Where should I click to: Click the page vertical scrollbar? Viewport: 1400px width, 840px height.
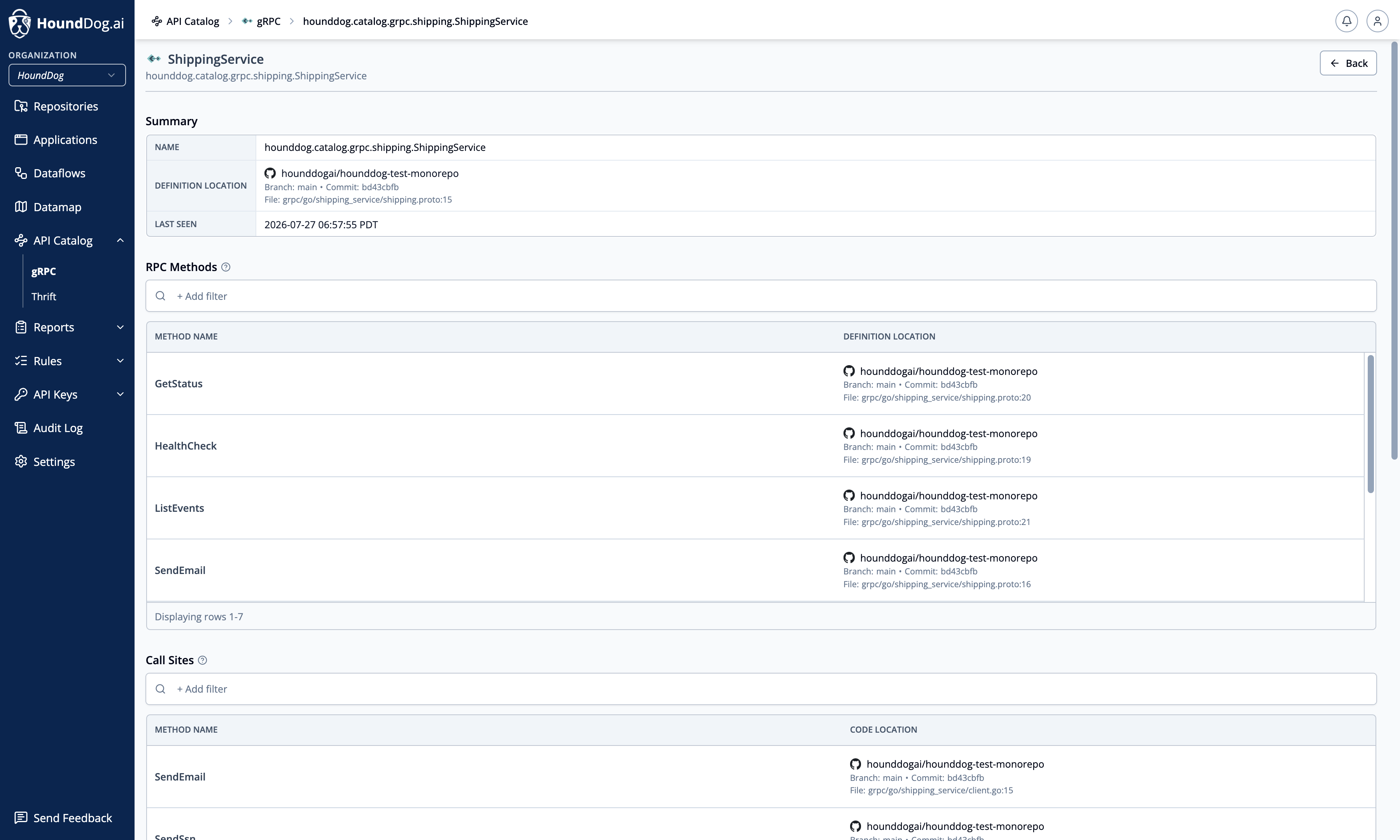[x=1395, y=250]
